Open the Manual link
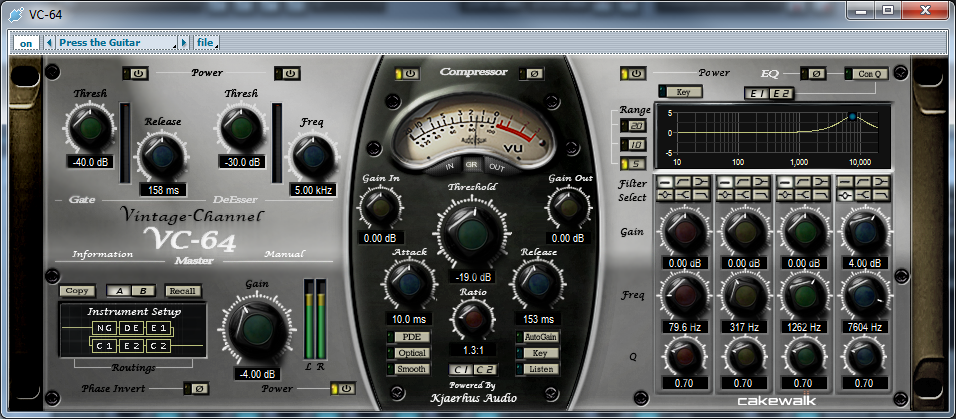This screenshot has width=956, height=419. pyautogui.click(x=284, y=254)
